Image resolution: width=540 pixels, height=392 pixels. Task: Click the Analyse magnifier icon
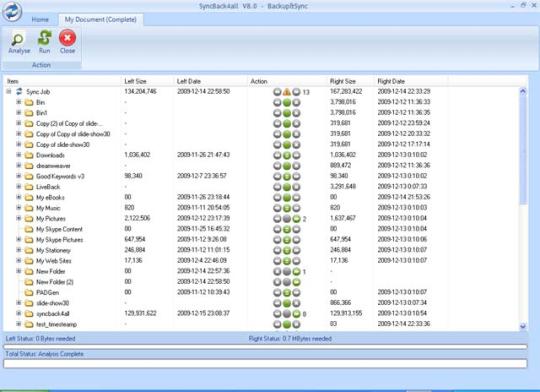coord(18,39)
